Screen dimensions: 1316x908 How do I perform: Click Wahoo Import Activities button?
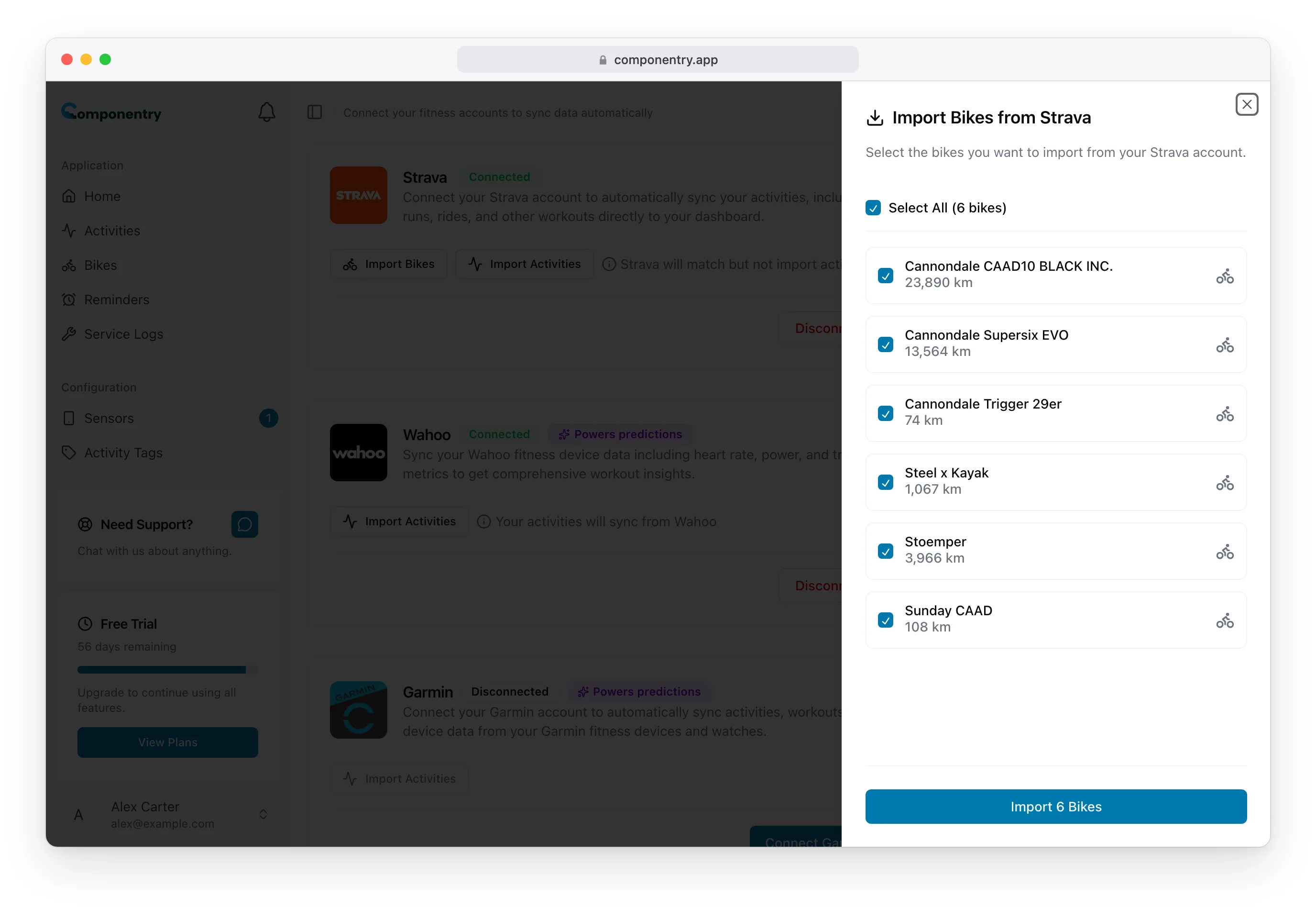399,521
